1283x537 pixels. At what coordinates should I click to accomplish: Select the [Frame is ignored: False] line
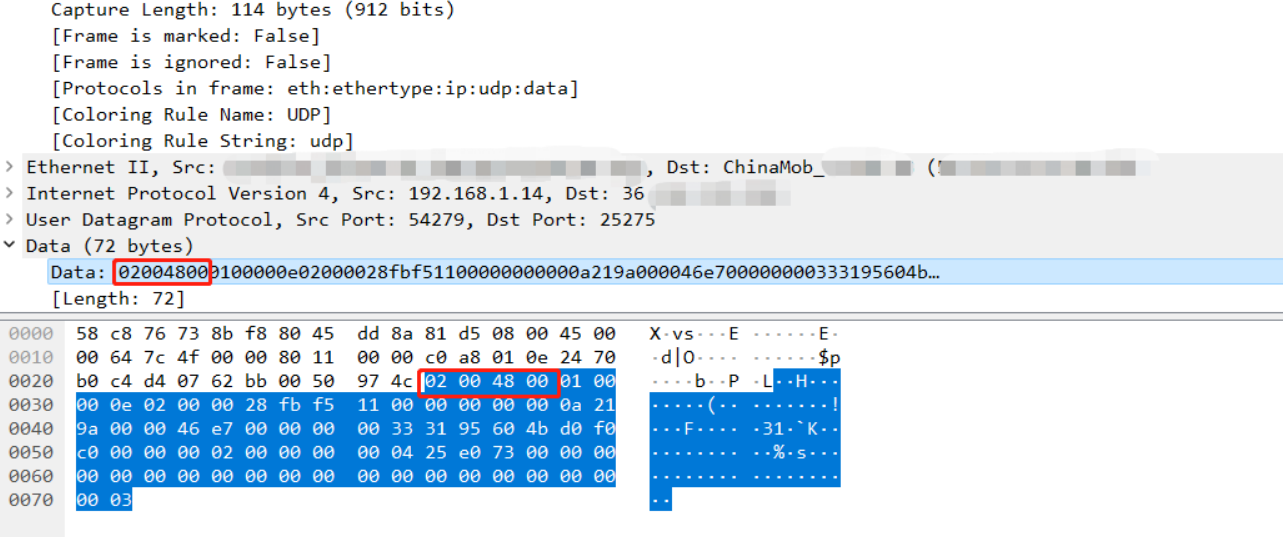pos(190,62)
